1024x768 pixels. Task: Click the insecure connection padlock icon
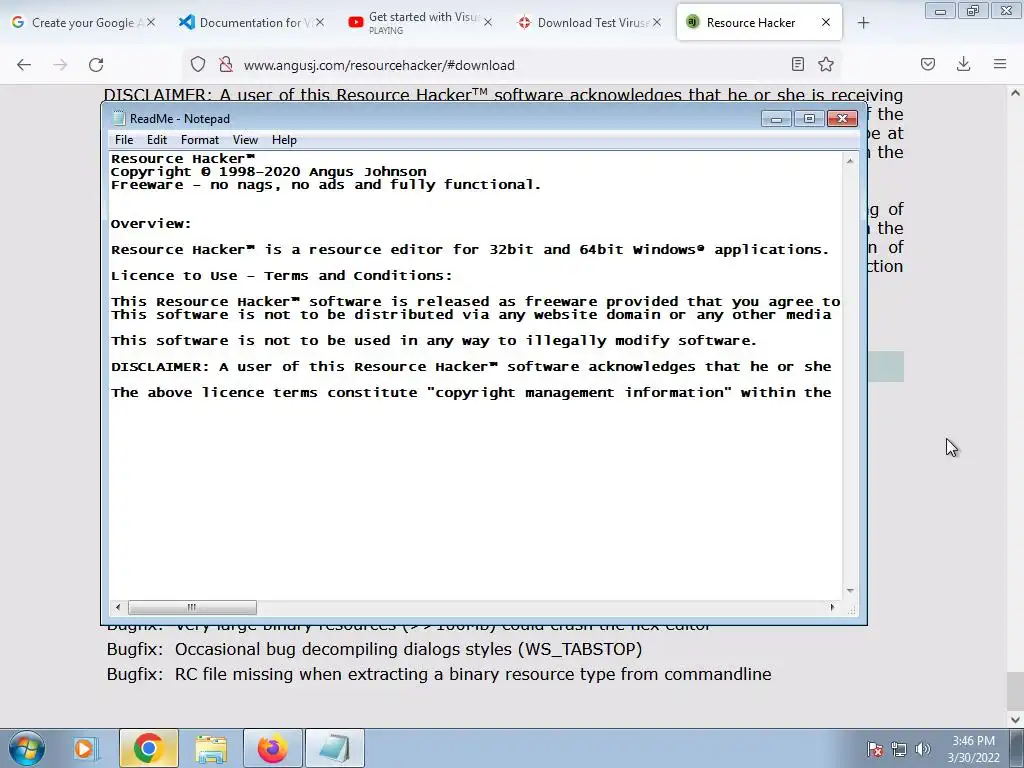[x=226, y=65]
